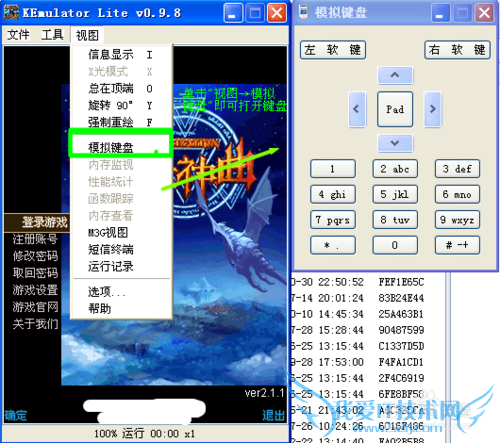
Task: Close the 模拟键盘 window
Action: pos(484,13)
